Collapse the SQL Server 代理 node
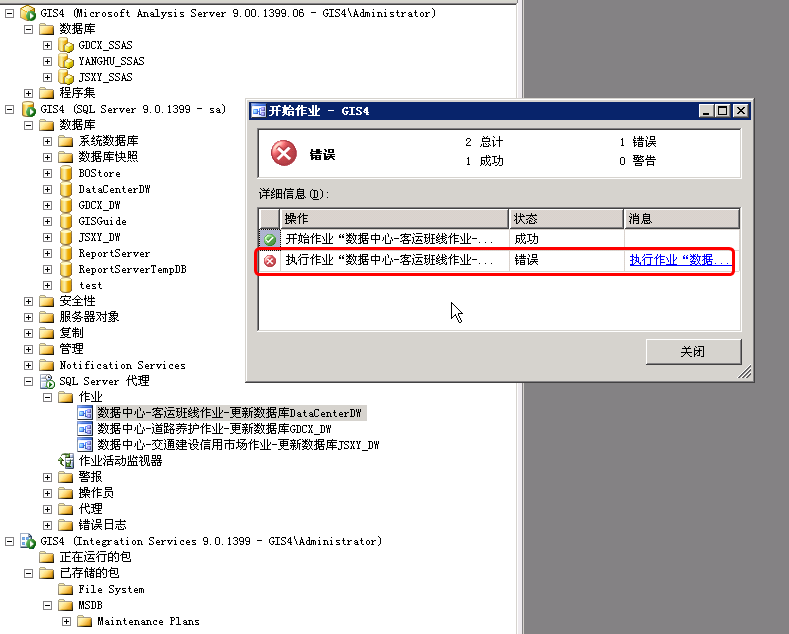Viewport: 789px width, 634px height. 29,382
